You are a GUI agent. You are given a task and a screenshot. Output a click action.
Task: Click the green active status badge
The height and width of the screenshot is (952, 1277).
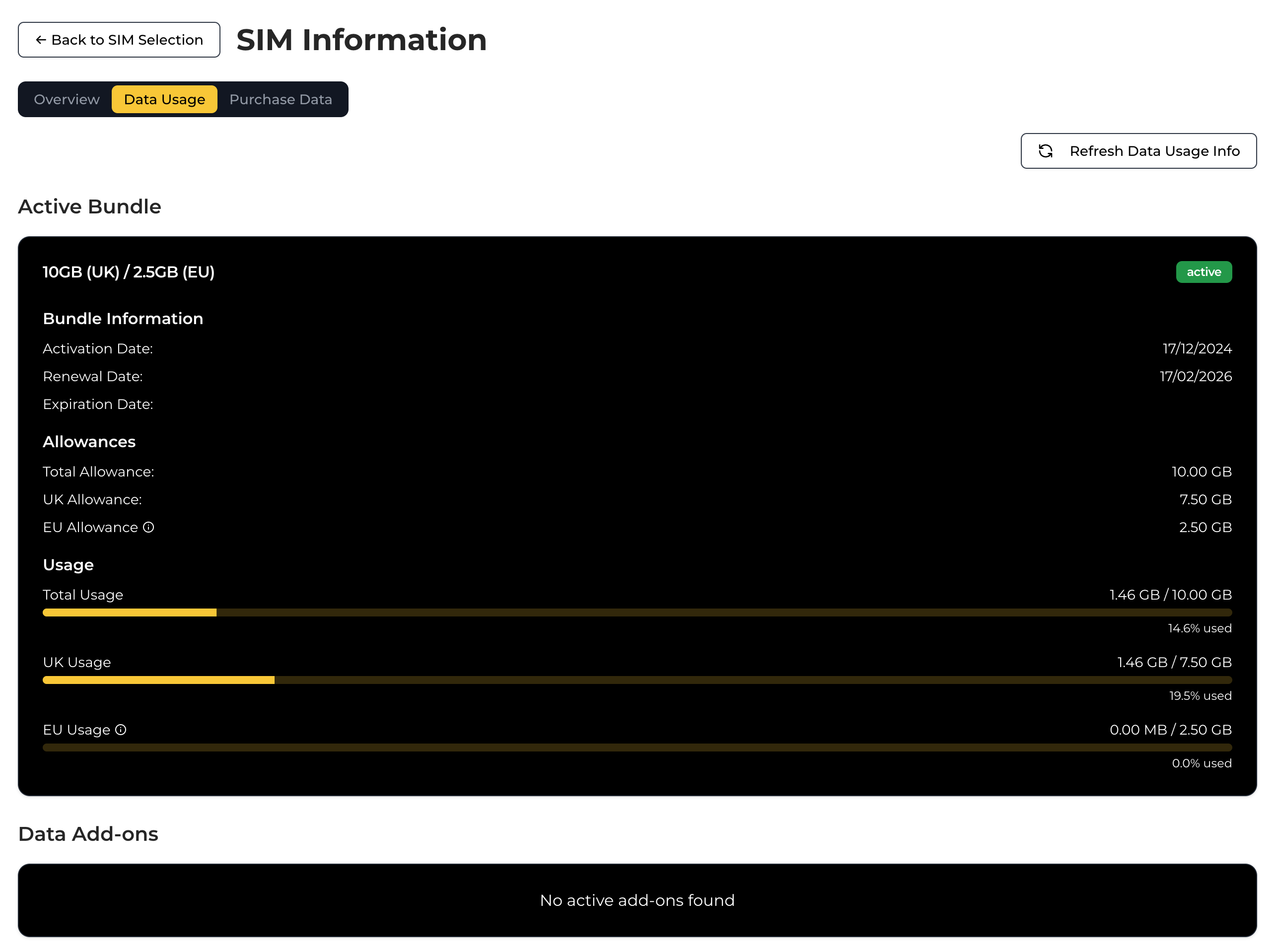coord(1204,272)
